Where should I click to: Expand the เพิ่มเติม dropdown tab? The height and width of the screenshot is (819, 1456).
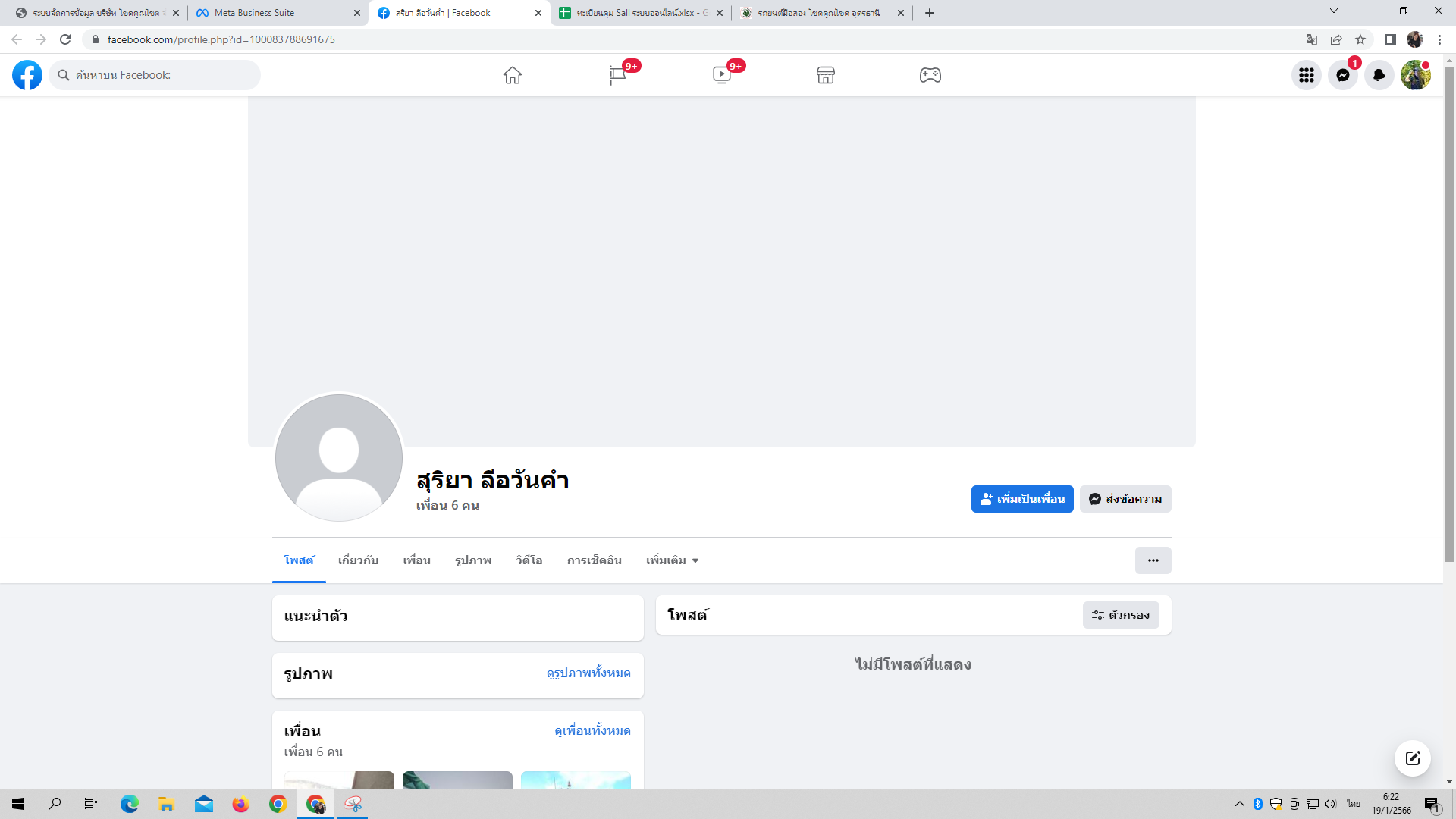point(672,560)
